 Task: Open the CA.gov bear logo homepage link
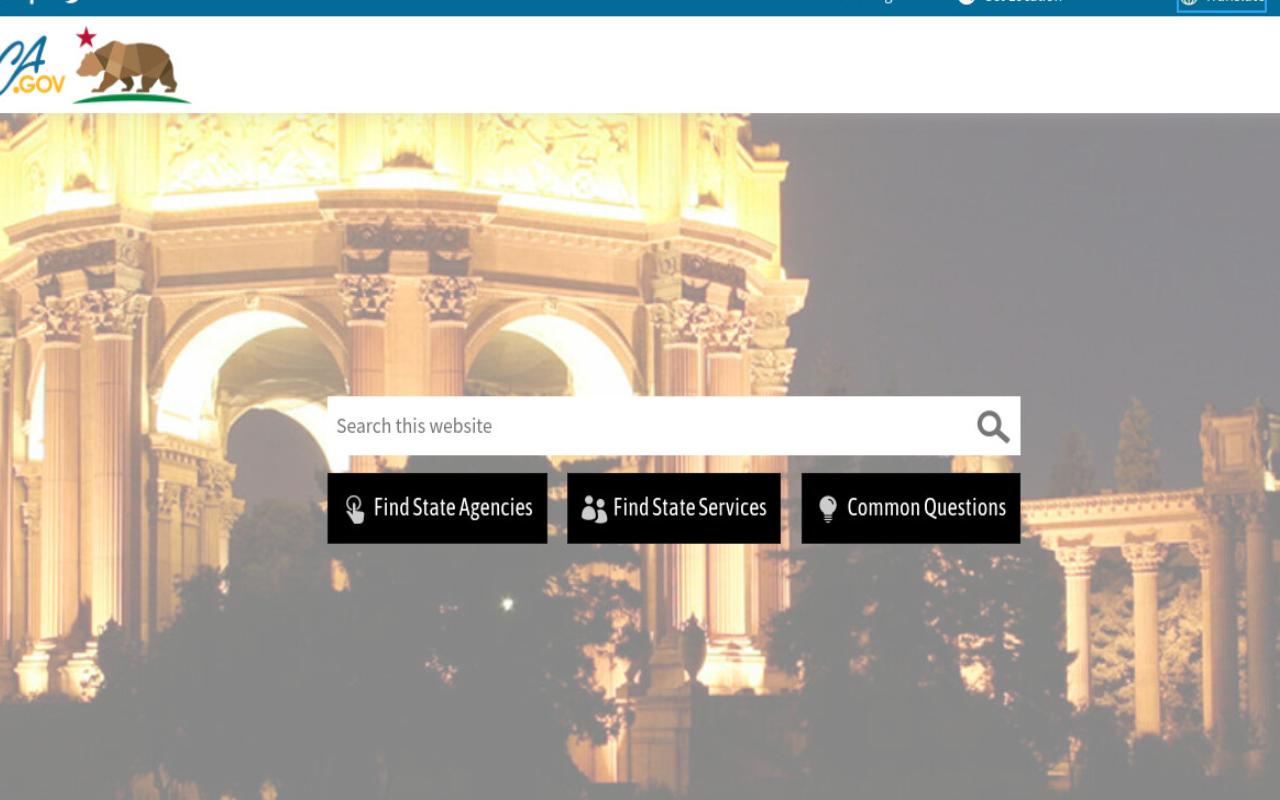click(95, 65)
